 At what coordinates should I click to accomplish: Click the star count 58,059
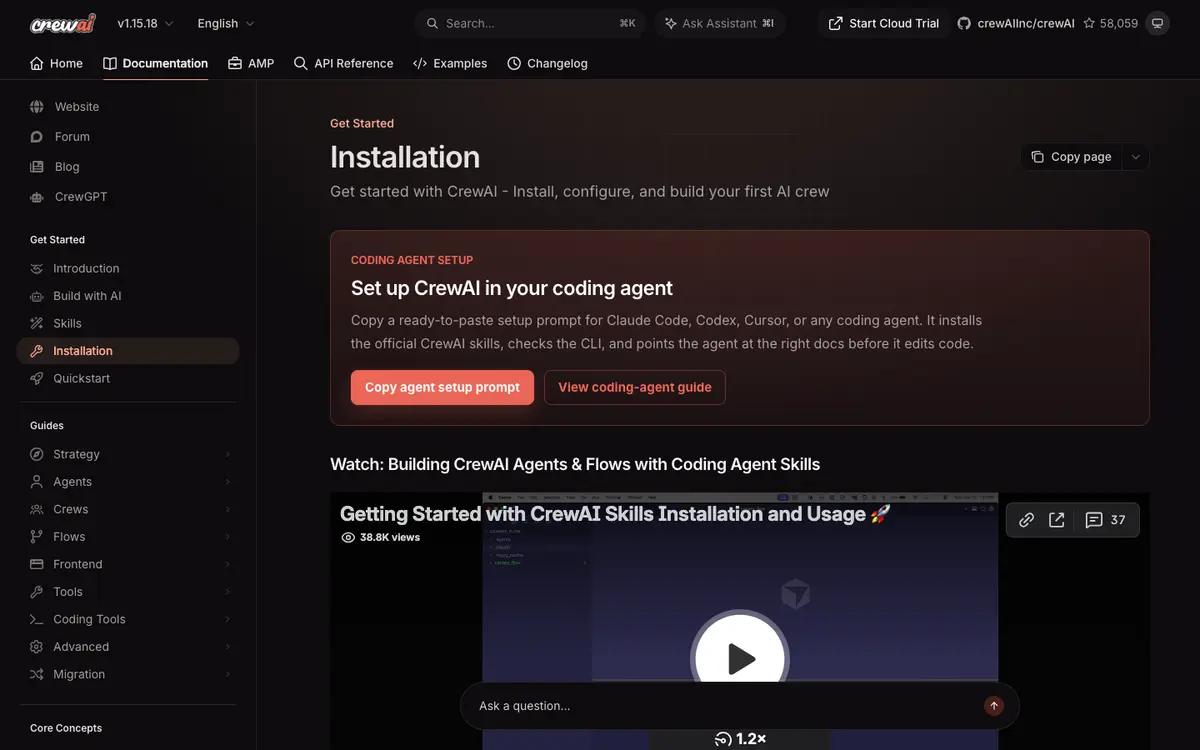[x=1110, y=23]
